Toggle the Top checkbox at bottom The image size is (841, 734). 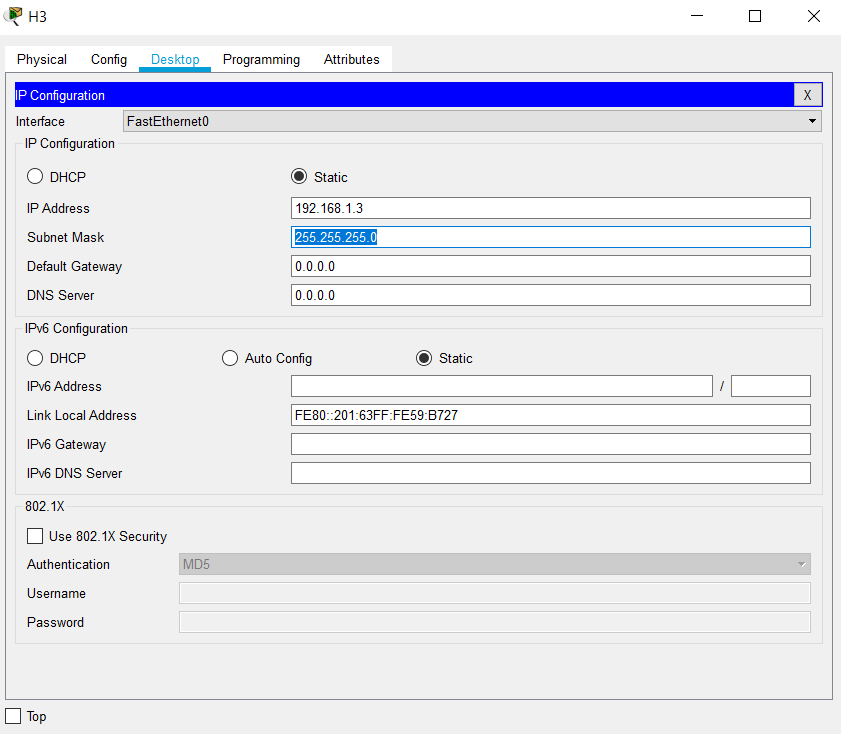(13, 716)
